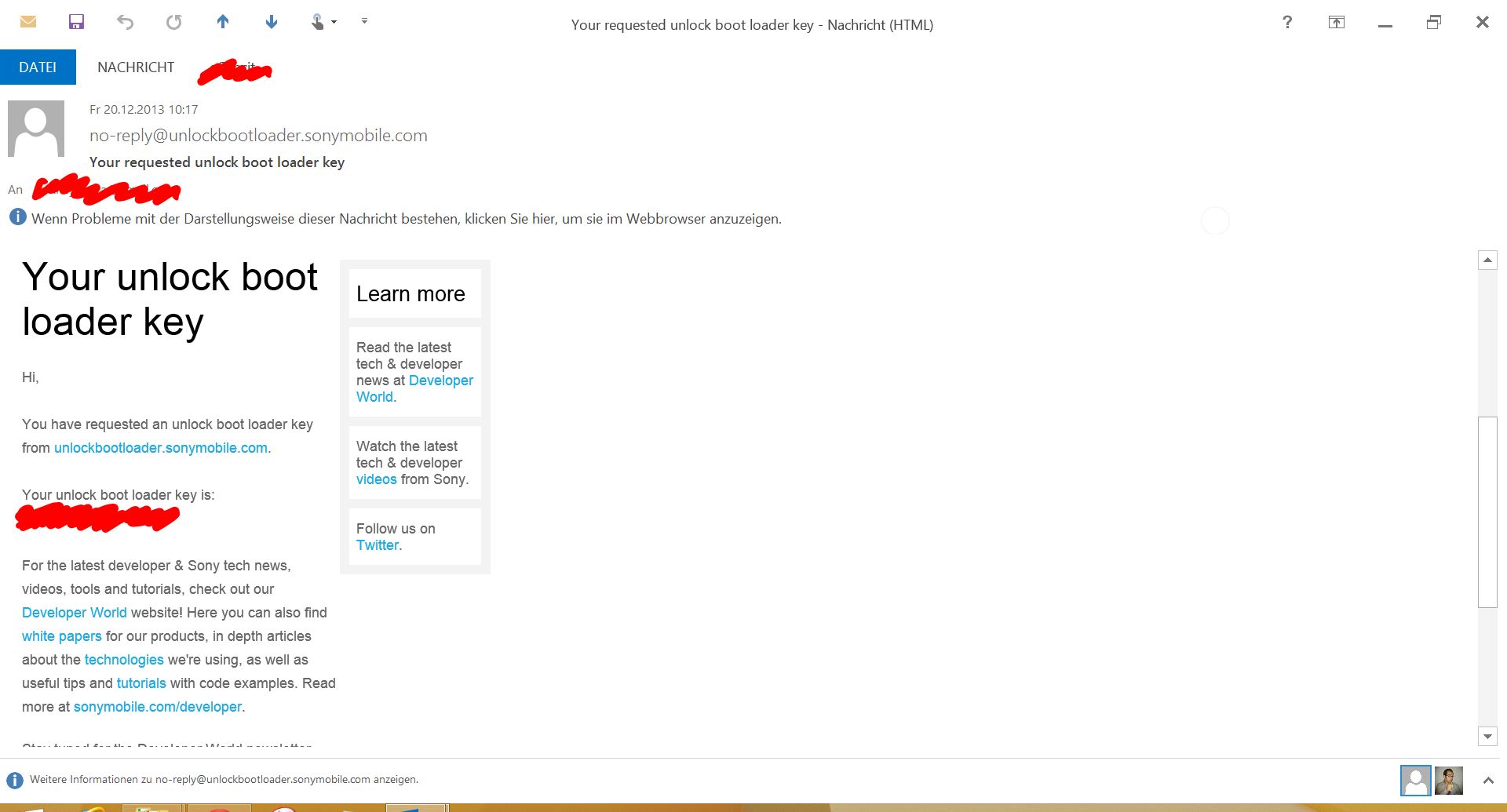This screenshot has width=1507, height=812.
Task: Open Developer World link in Learn more box
Action: click(x=414, y=388)
